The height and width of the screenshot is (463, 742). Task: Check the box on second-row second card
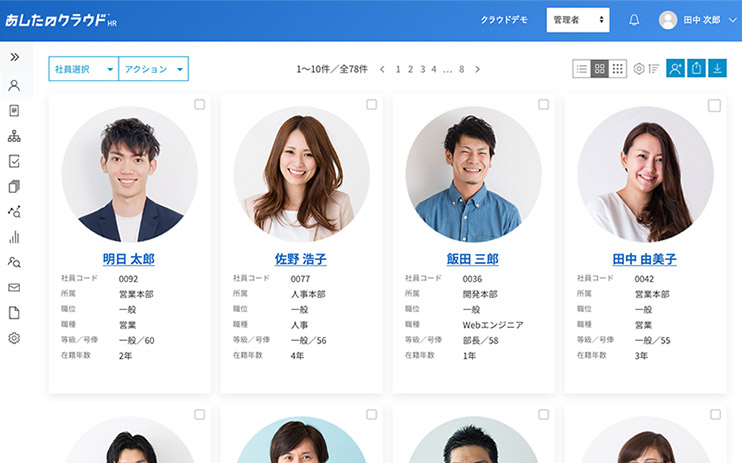click(371, 414)
